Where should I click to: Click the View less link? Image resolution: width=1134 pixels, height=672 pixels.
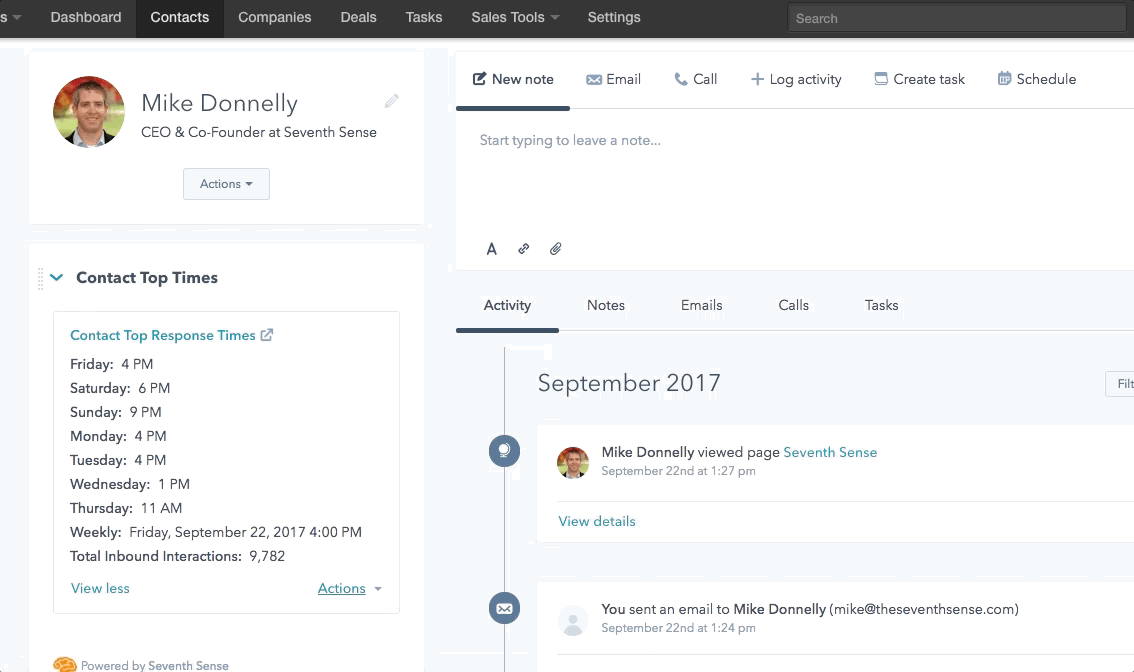coord(100,589)
